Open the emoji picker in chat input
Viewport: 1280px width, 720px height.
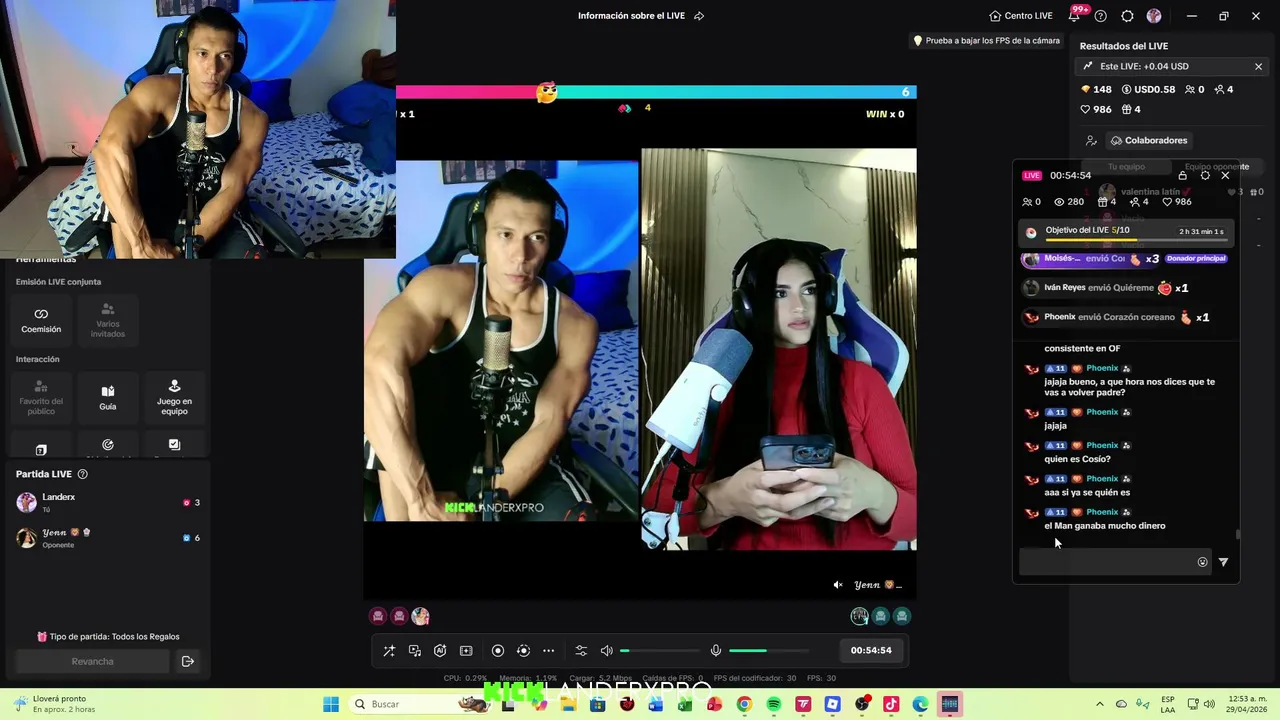(1202, 562)
